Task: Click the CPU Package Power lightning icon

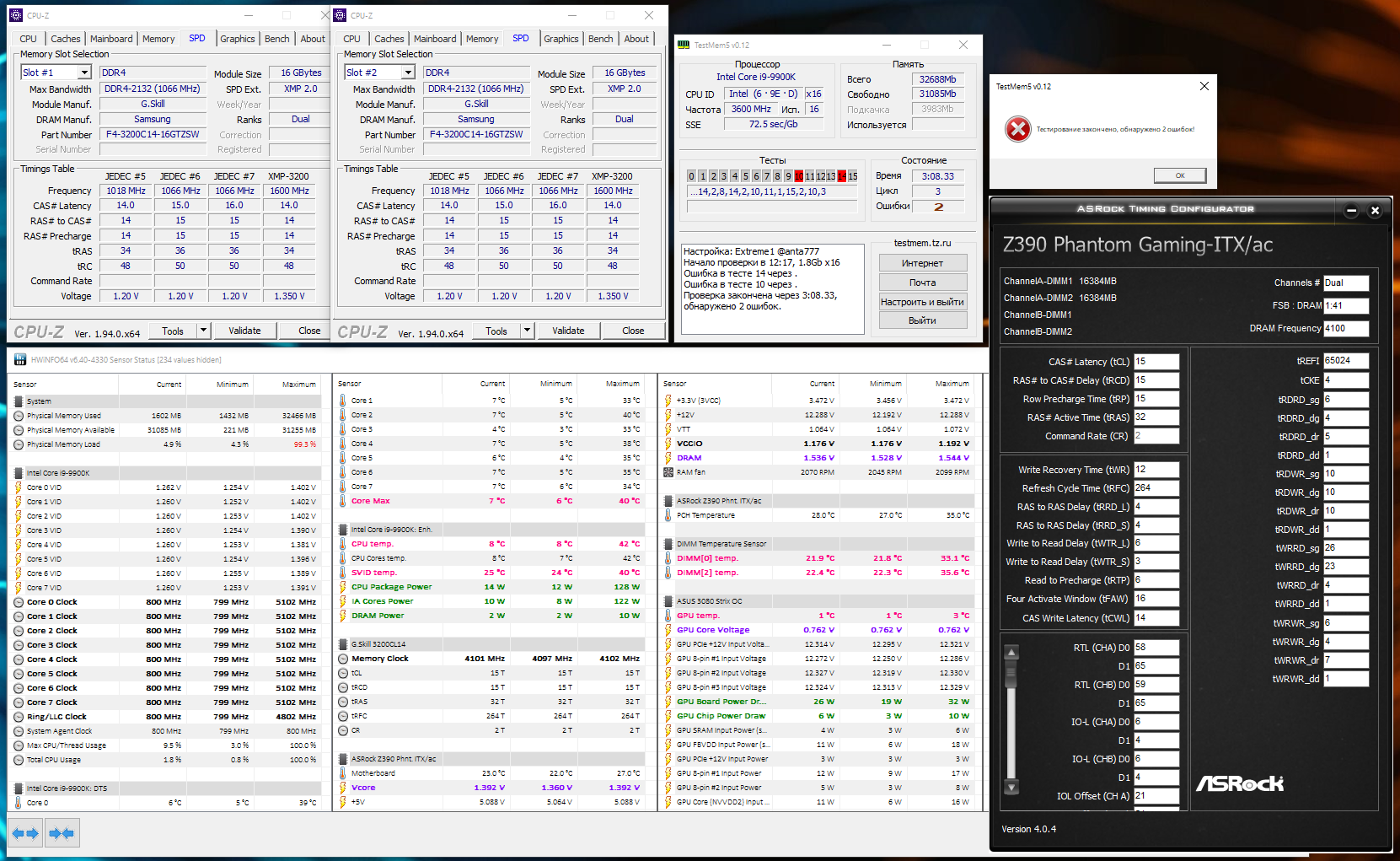Action: click(x=342, y=587)
